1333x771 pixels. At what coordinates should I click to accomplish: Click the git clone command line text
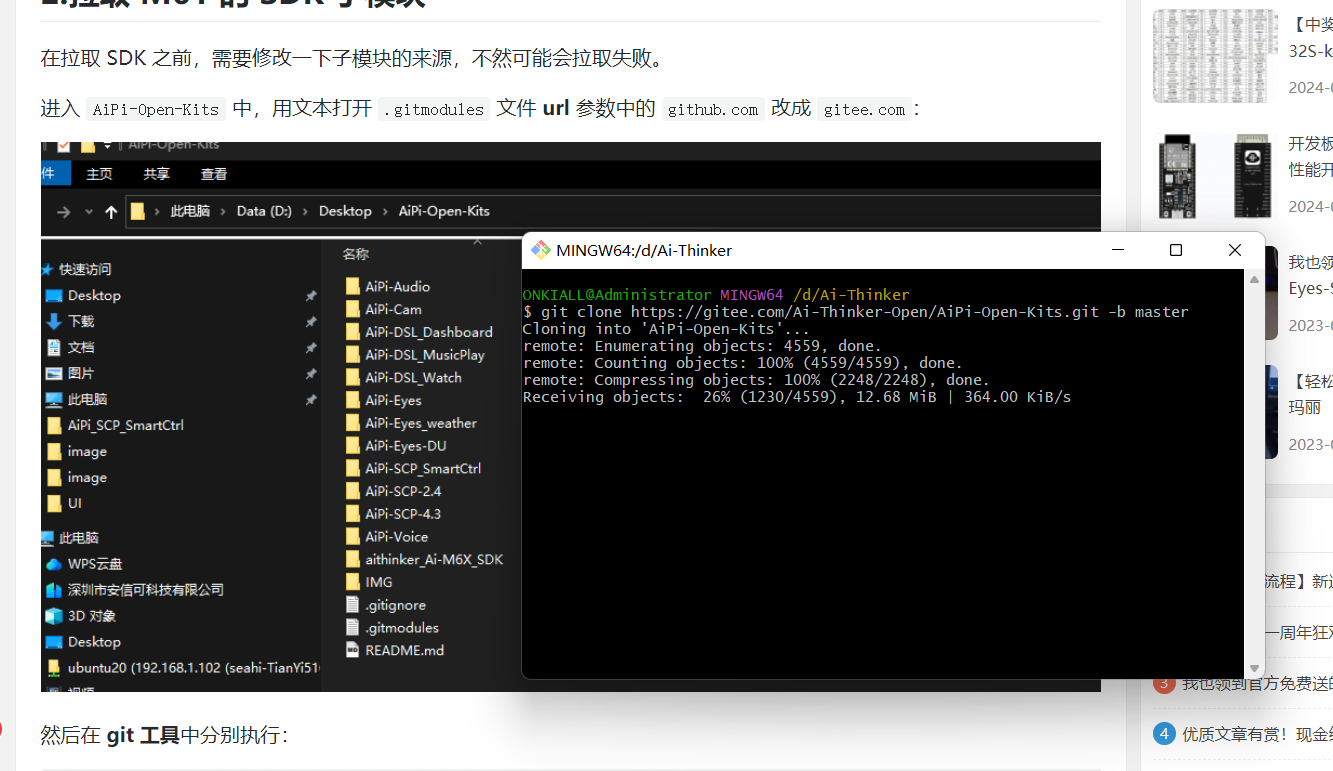(856, 312)
